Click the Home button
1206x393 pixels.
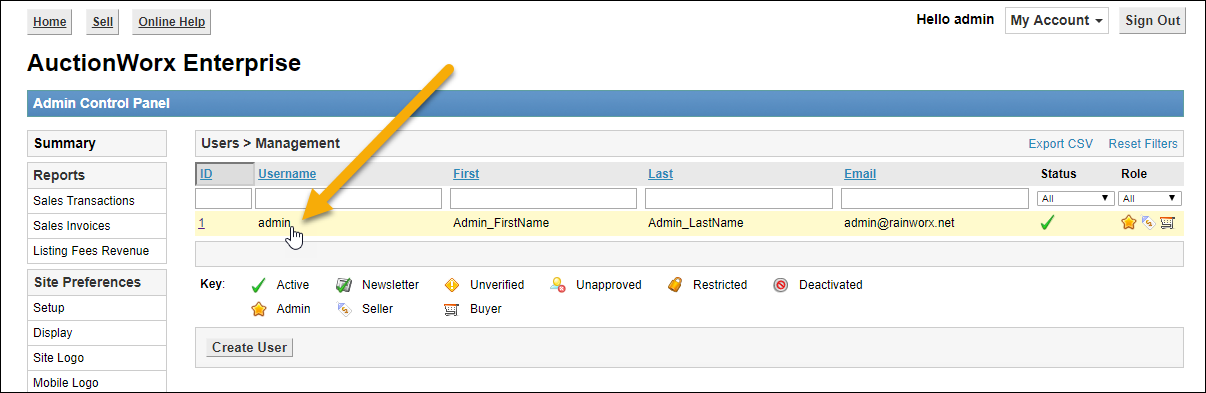click(50, 22)
